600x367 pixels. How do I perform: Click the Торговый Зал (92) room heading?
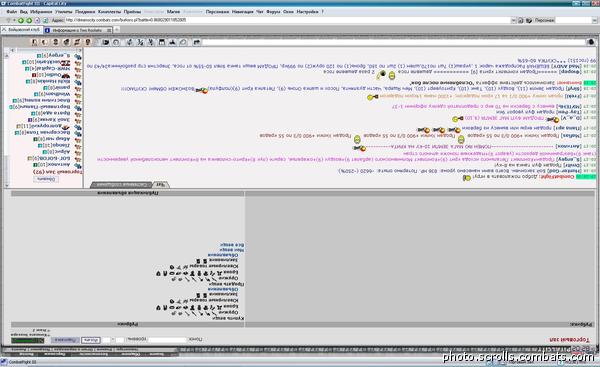coord(58,172)
